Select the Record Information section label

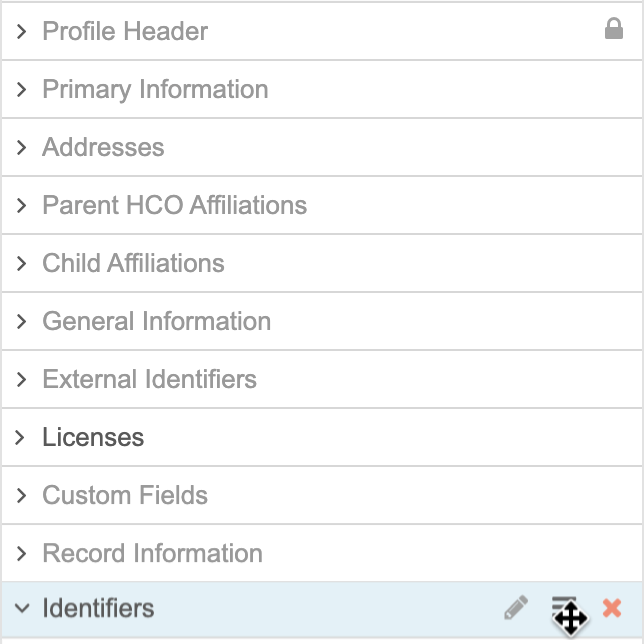pyautogui.click(x=152, y=553)
